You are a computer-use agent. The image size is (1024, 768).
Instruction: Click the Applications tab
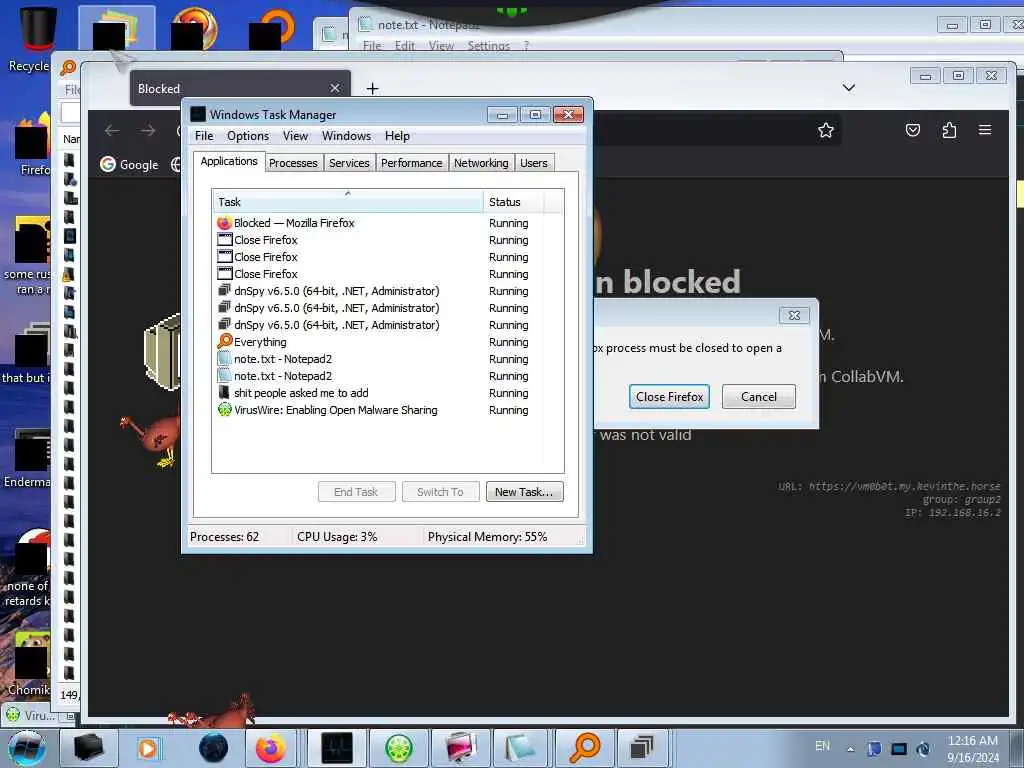click(x=229, y=161)
